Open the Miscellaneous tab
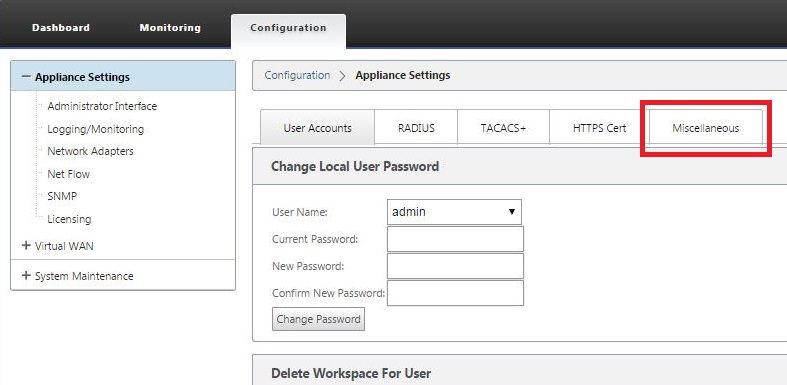 [x=706, y=128]
